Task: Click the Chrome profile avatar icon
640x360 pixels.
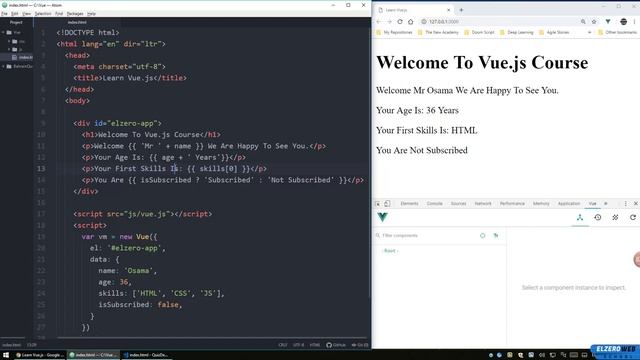Action: click(x=623, y=22)
